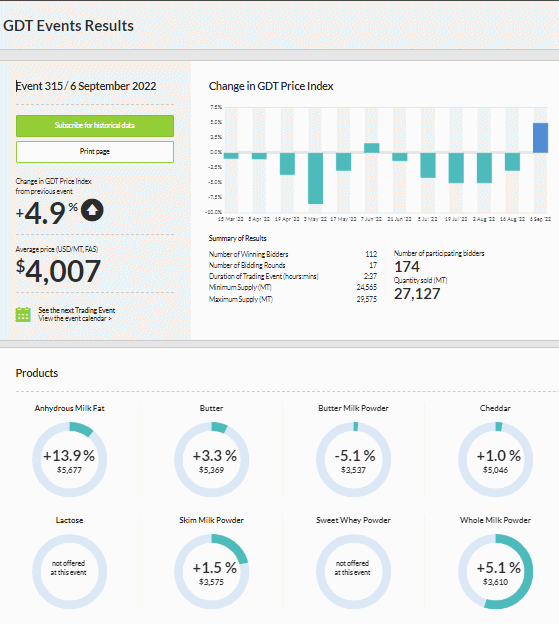This screenshot has height=624, width=559.
Task: Click the Change in GDT Price Index chart title
Action: 271,86
